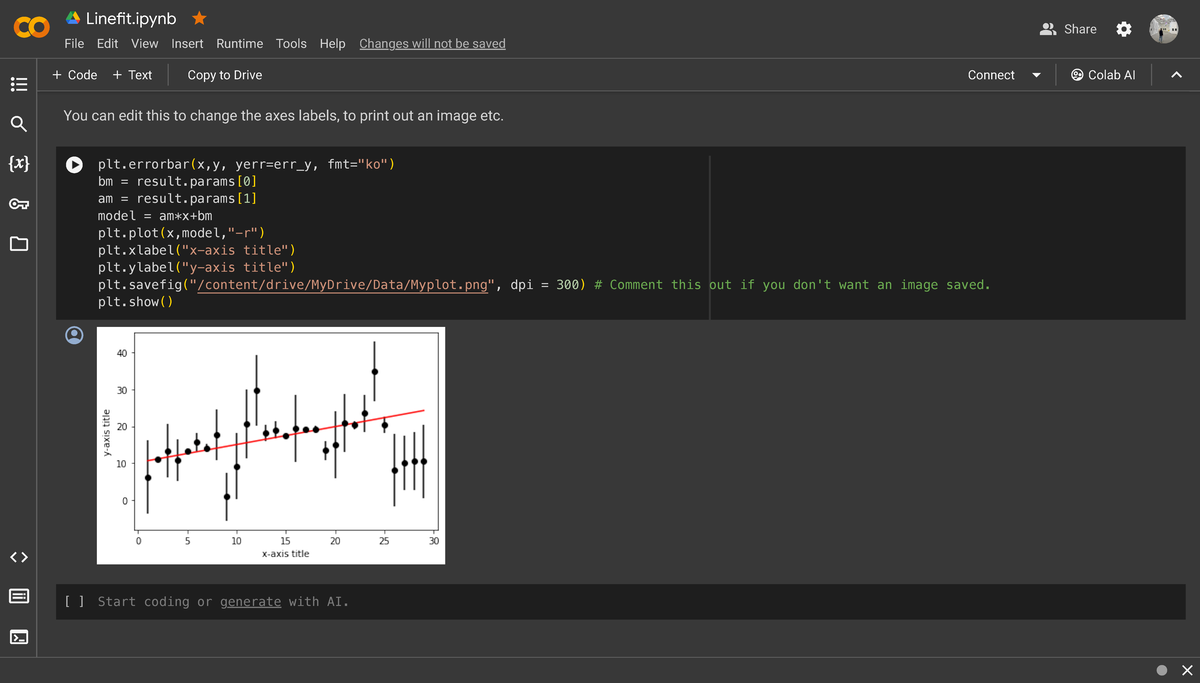The width and height of the screenshot is (1200, 683).
Task: Open the Variables inspector panel
Action: [x=18, y=163]
